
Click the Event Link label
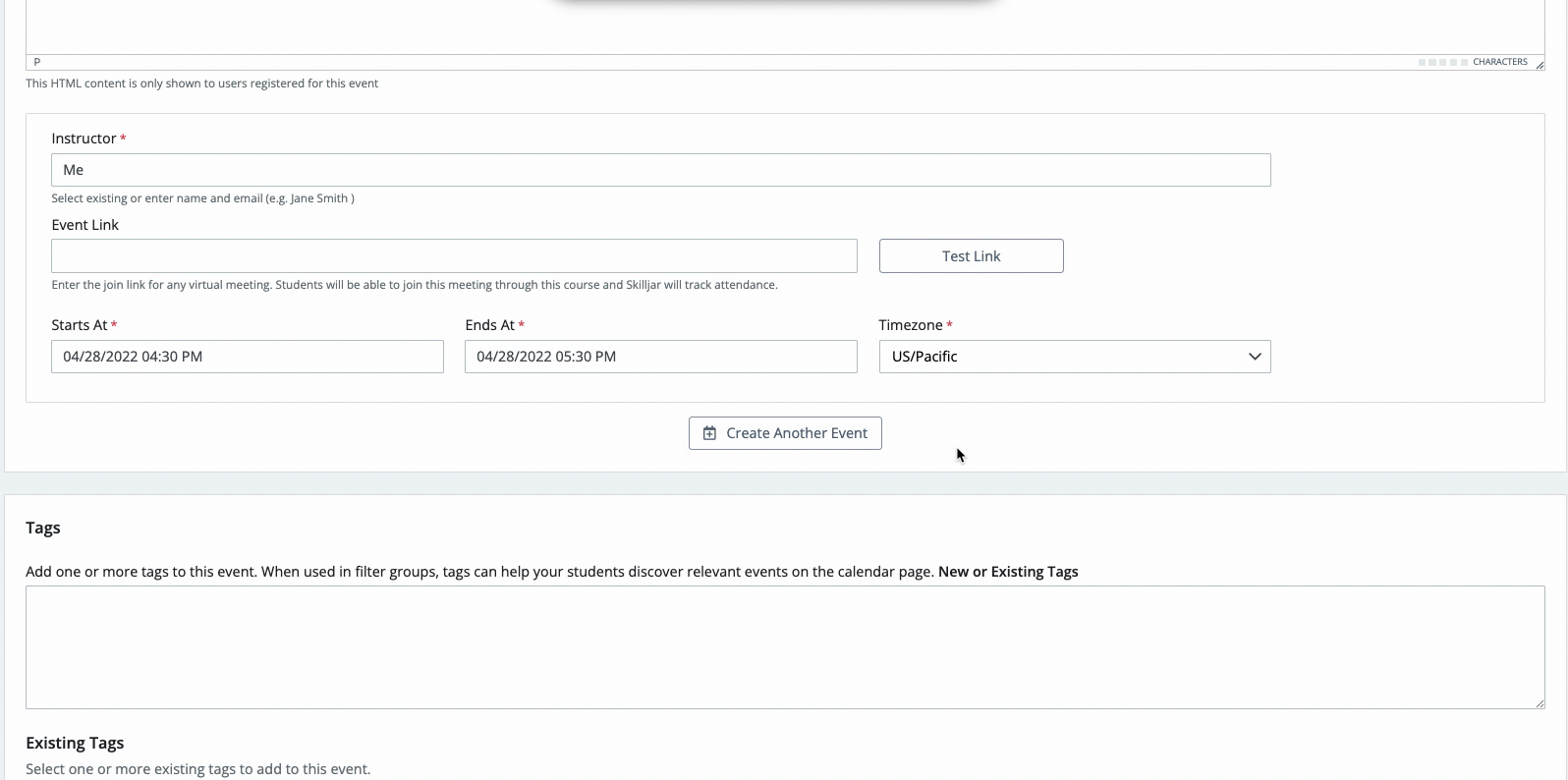coord(84,225)
